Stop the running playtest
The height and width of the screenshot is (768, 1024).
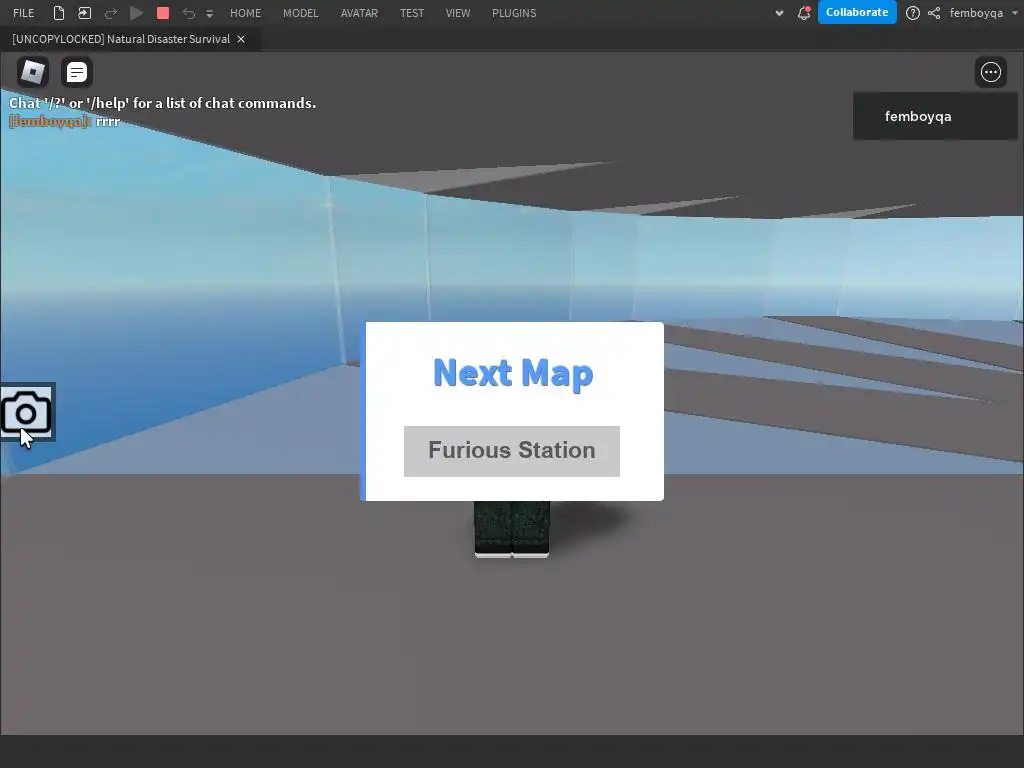pyautogui.click(x=163, y=13)
